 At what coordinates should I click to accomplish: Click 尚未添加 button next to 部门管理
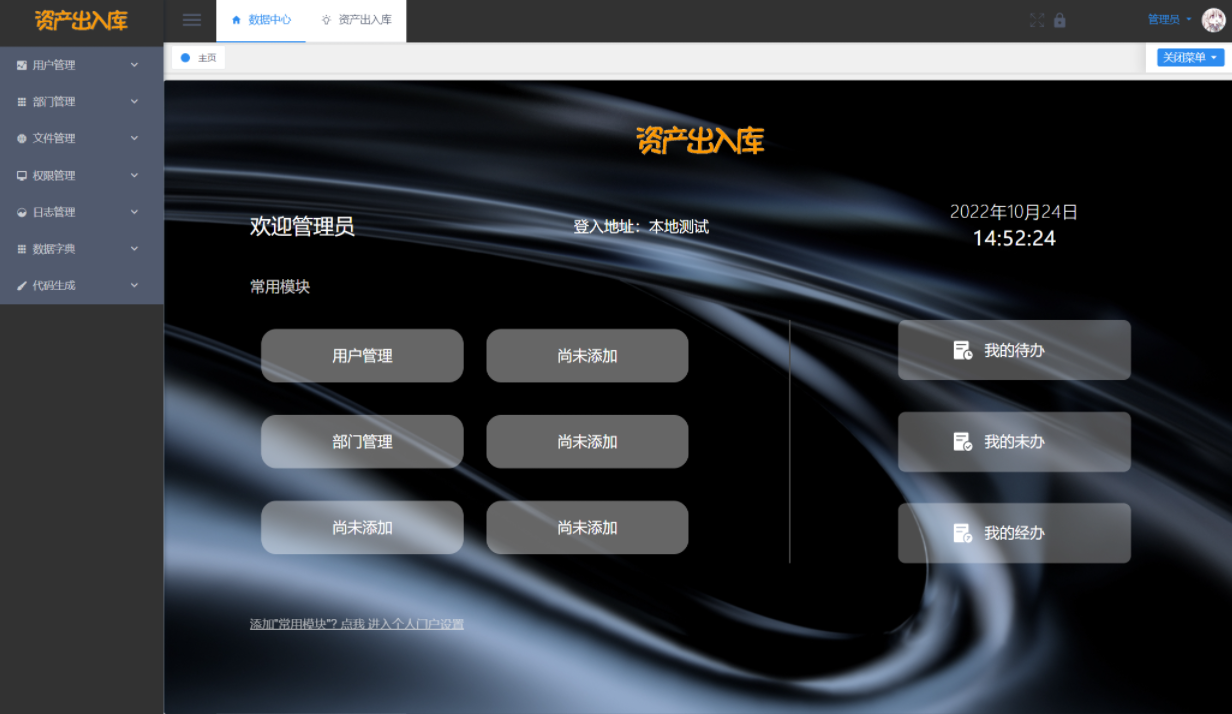[x=587, y=442]
